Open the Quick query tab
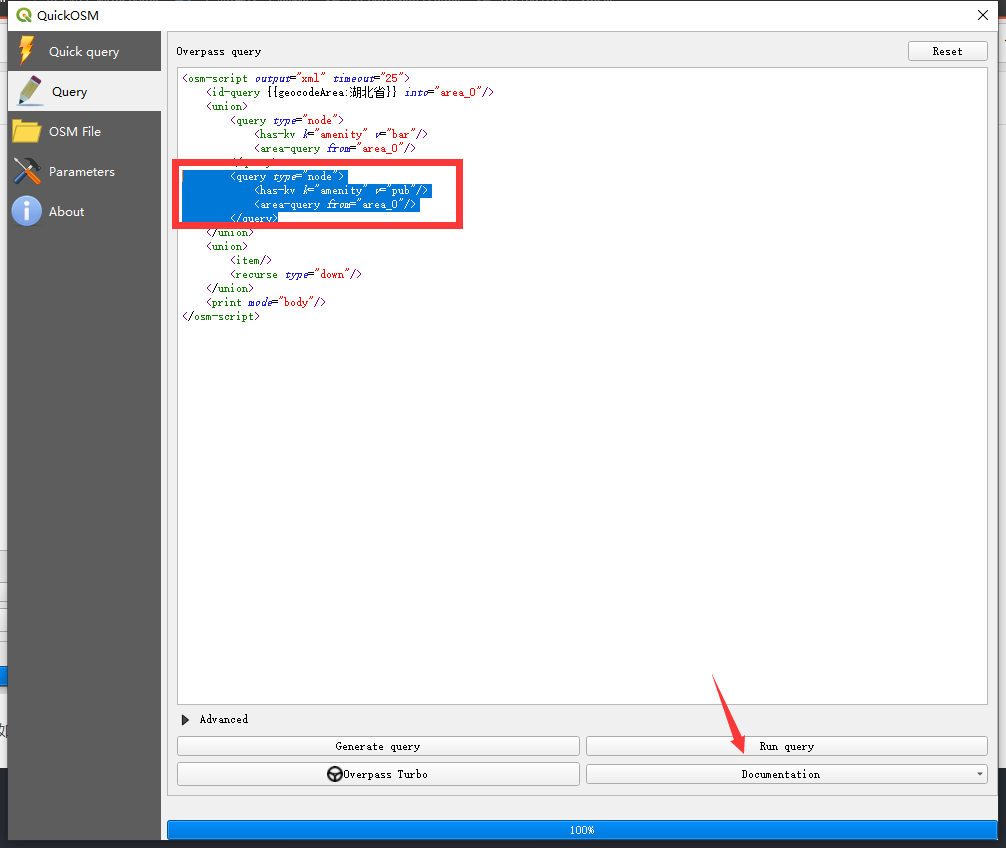This screenshot has width=1006, height=848. pos(85,51)
